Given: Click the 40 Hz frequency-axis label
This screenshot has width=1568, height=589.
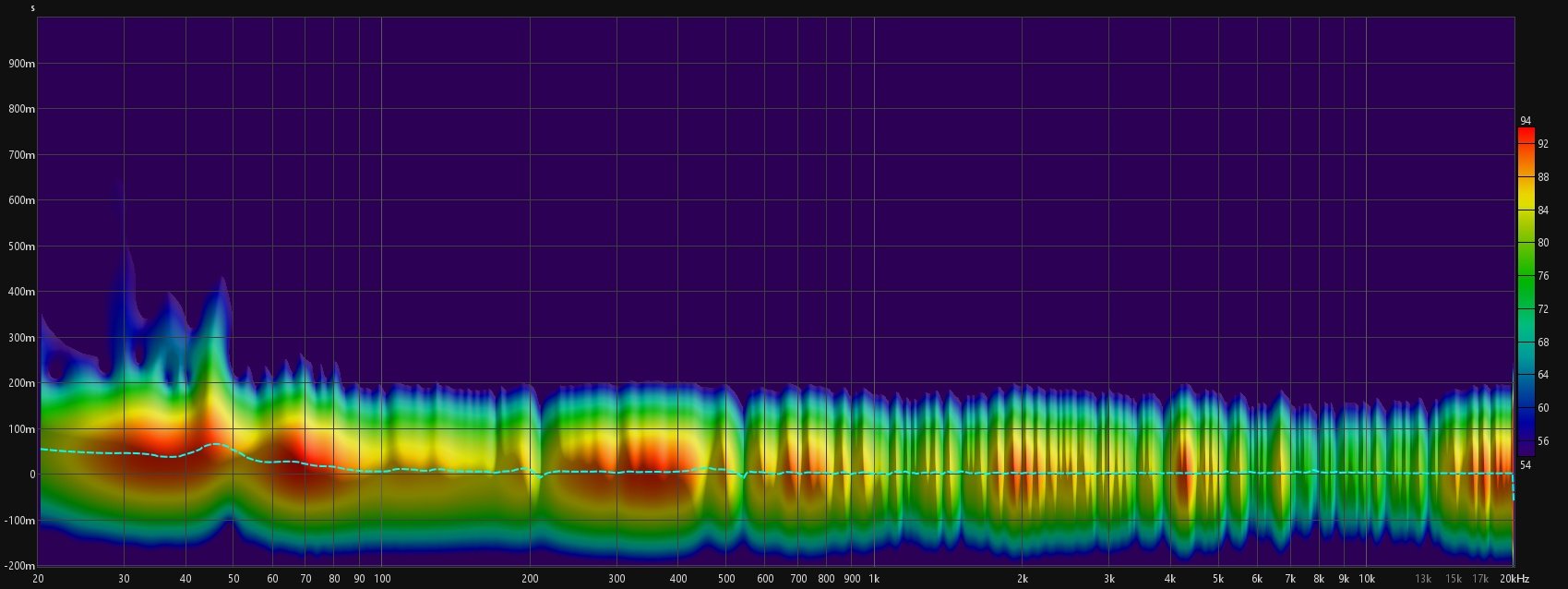Looking at the screenshot, I should [186, 579].
